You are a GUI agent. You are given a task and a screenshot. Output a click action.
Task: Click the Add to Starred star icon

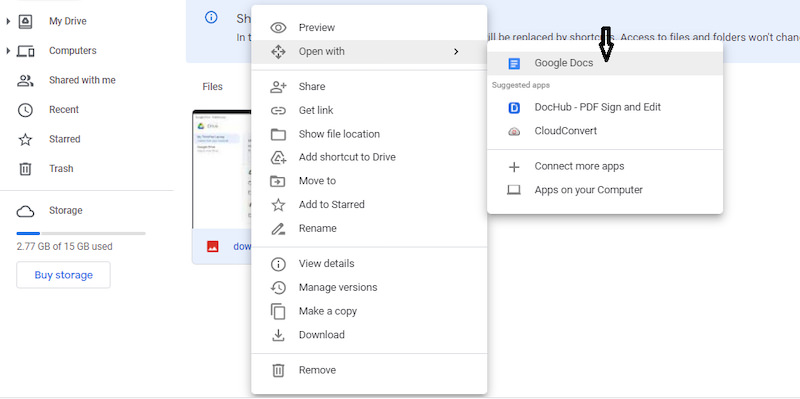(278, 205)
